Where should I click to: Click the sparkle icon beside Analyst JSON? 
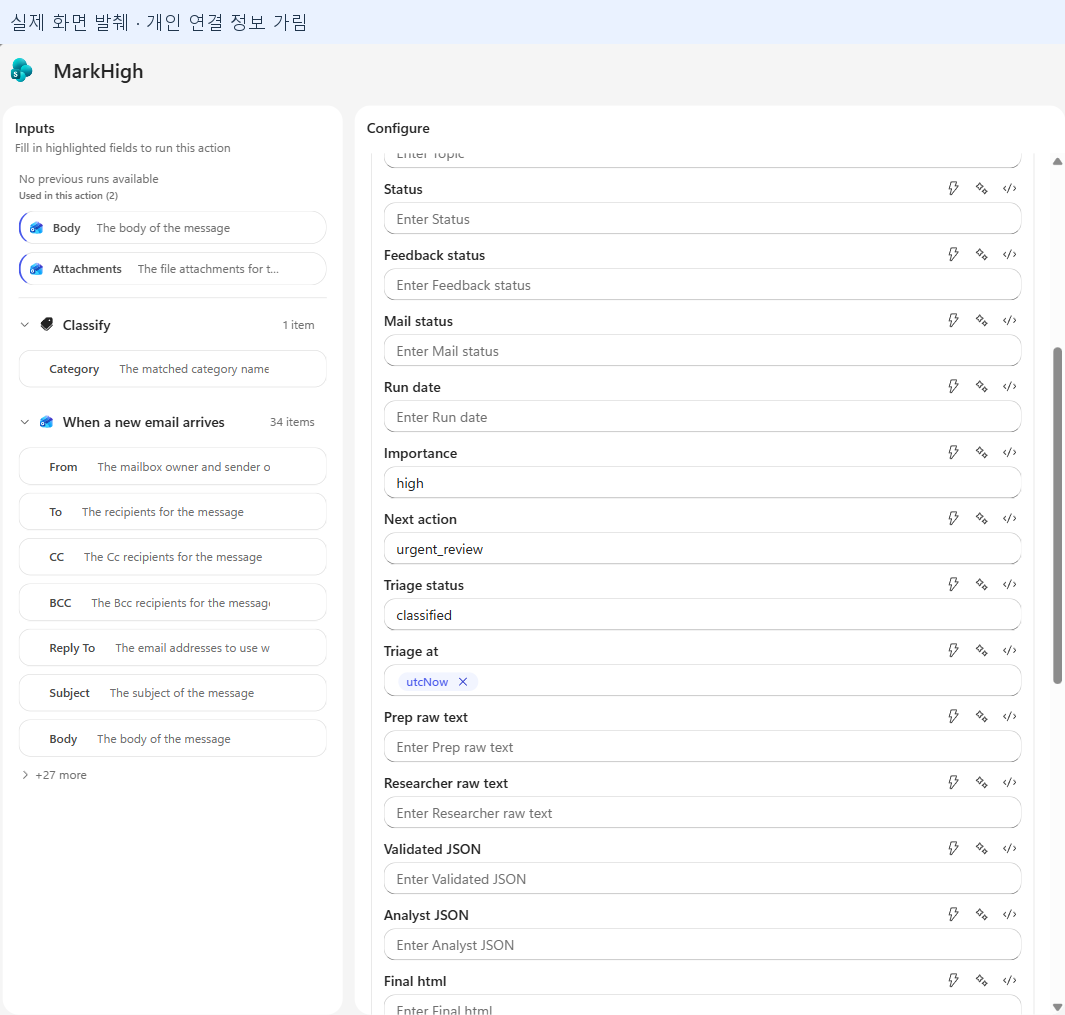pyautogui.click(x=981, y=914)
